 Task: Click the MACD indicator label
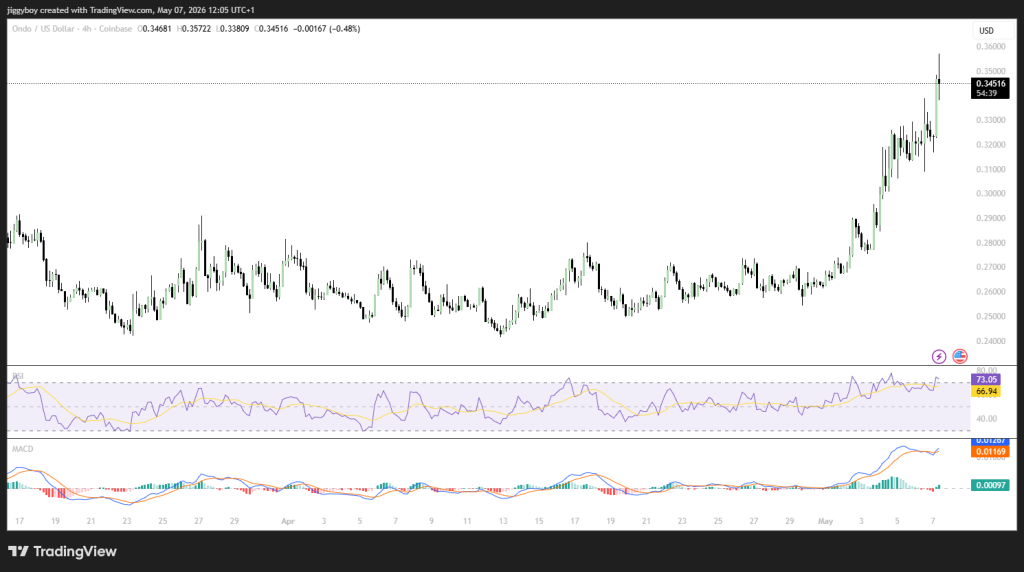tap(22, 449)
